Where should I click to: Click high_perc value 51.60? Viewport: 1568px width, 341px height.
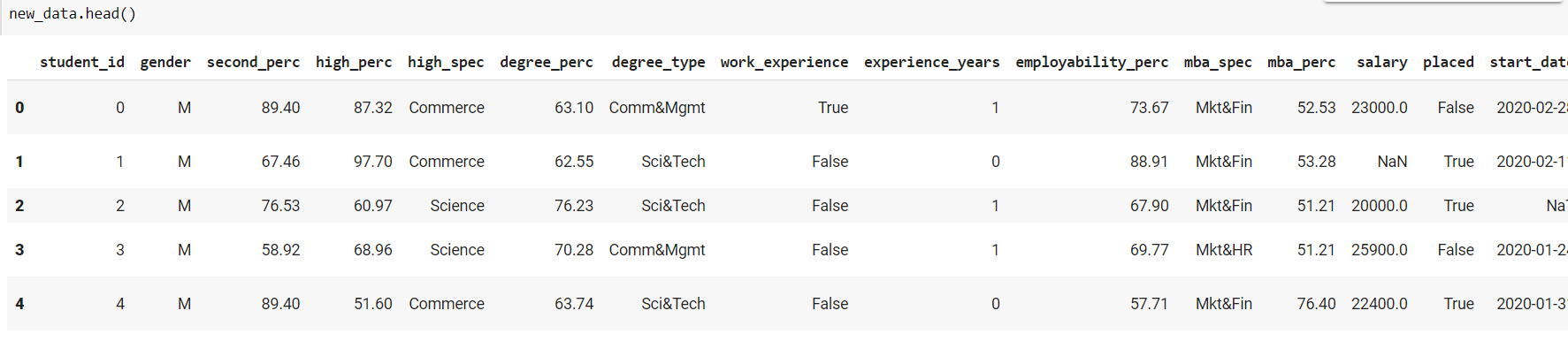tap(373, 304)
